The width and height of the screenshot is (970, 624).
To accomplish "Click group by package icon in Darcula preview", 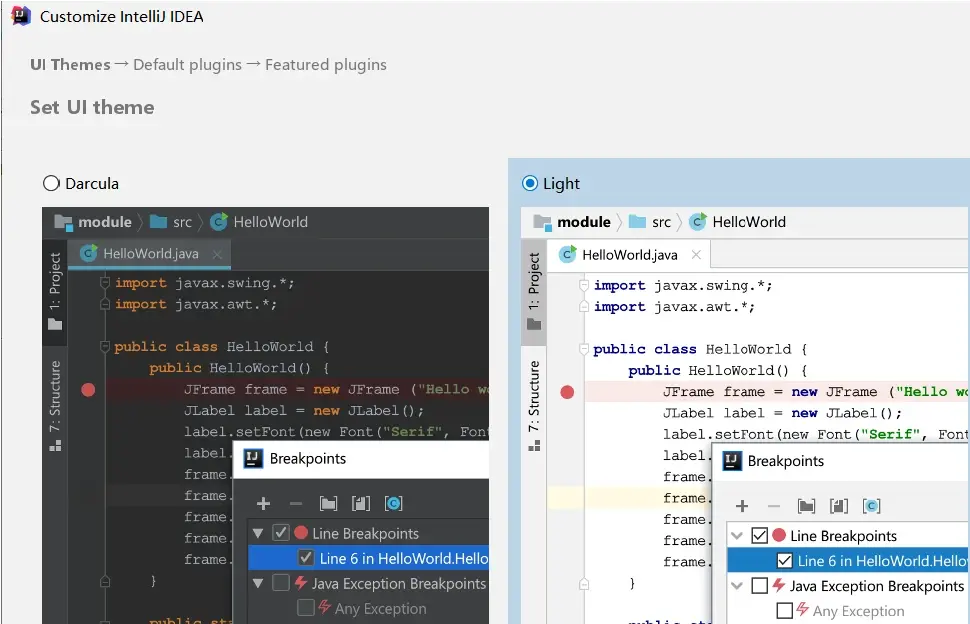I will pyautogui.click(x=328, y=504).
